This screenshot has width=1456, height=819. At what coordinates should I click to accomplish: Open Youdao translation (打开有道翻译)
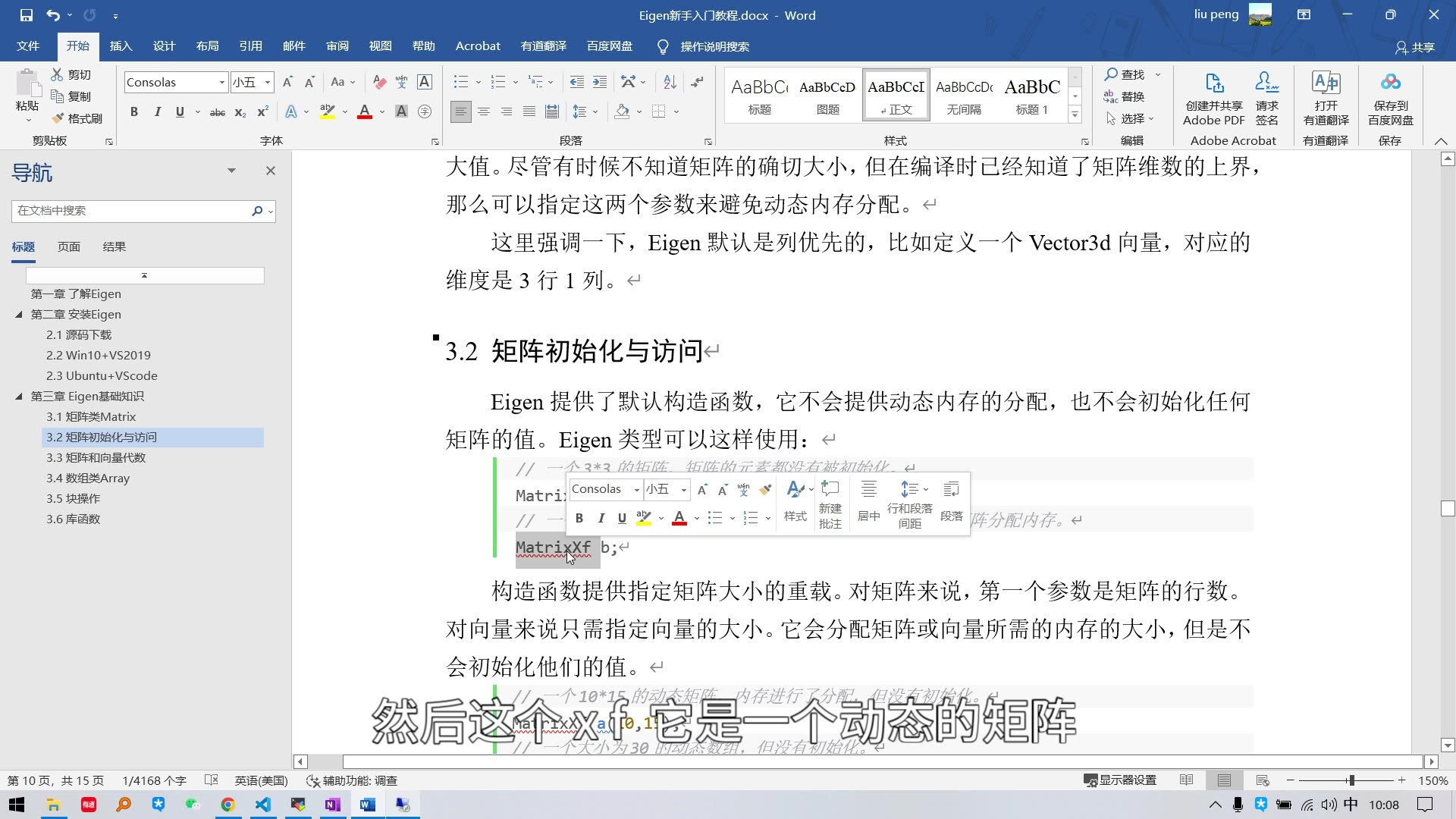1326,99
